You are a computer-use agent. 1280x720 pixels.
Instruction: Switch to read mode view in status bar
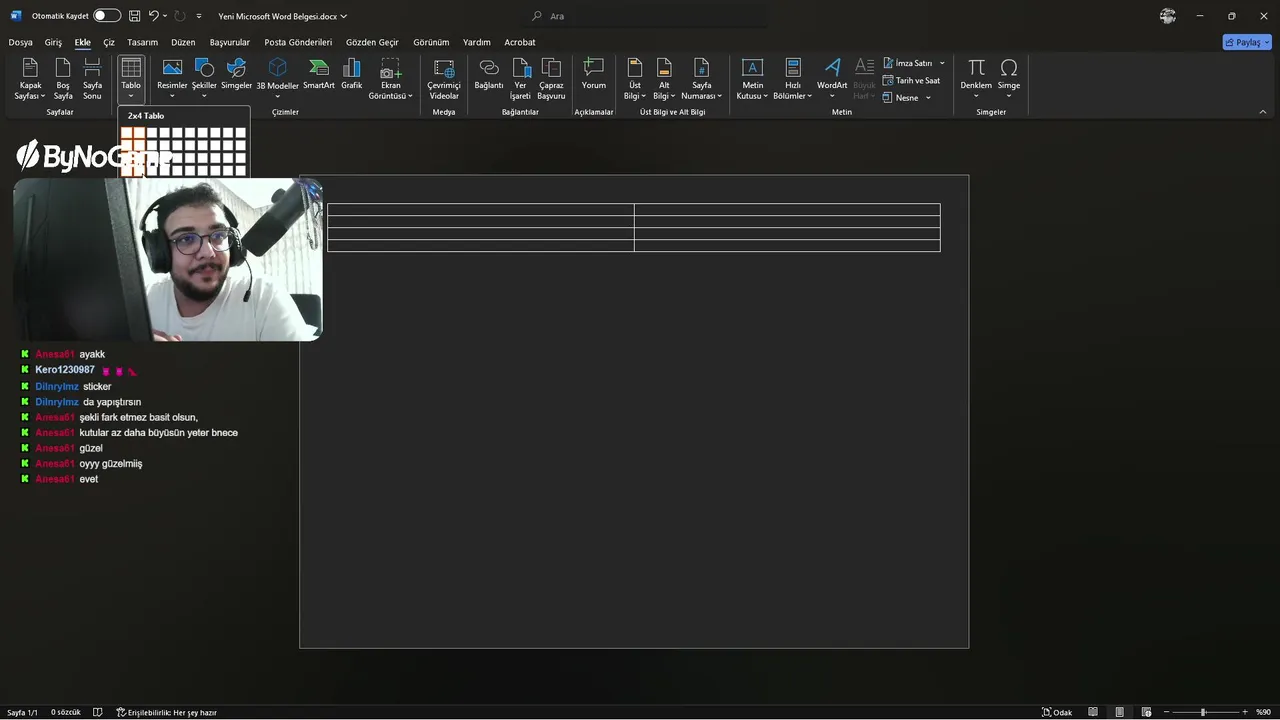(x=1093, y=712)
